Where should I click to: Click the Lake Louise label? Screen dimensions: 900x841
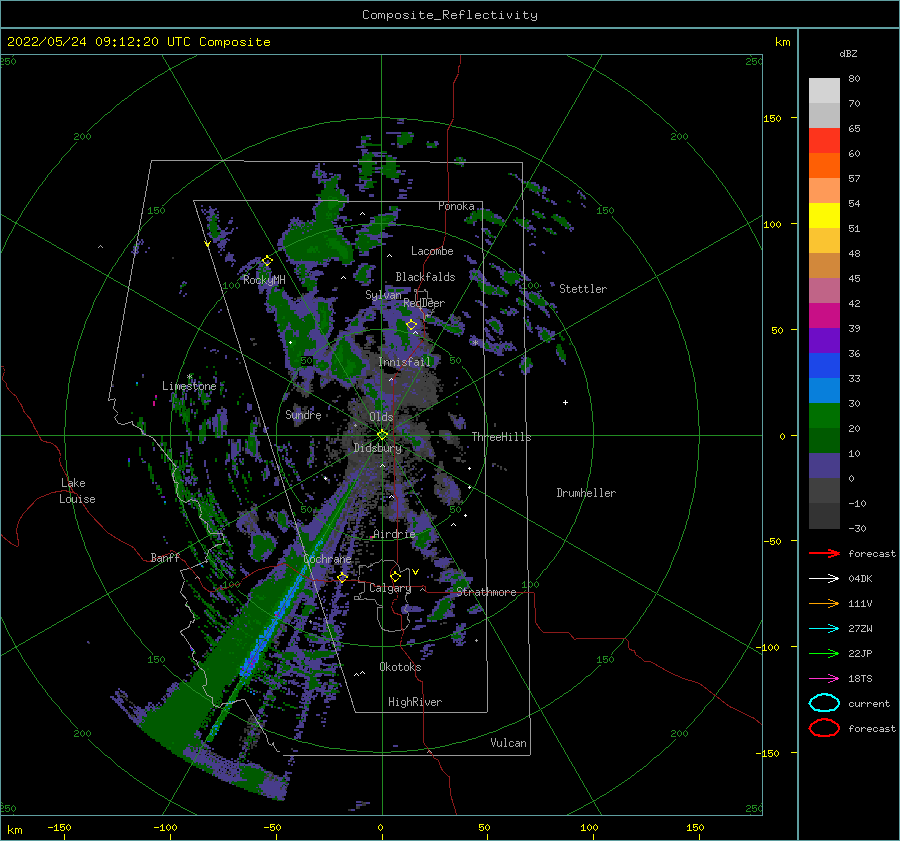click(x=77, y=491)
